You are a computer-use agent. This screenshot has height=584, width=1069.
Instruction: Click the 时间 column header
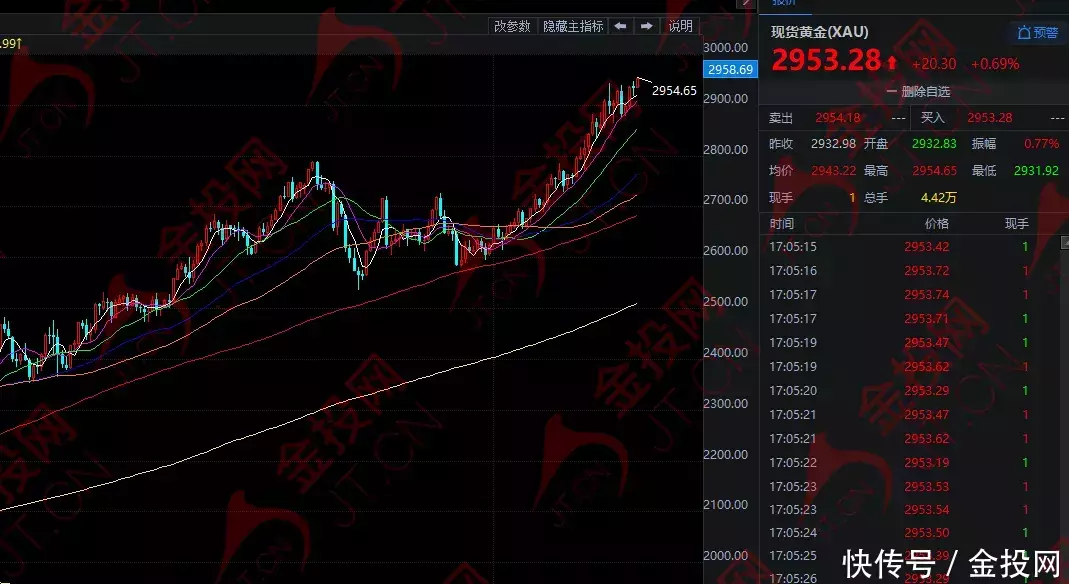(x=782, y=223)
